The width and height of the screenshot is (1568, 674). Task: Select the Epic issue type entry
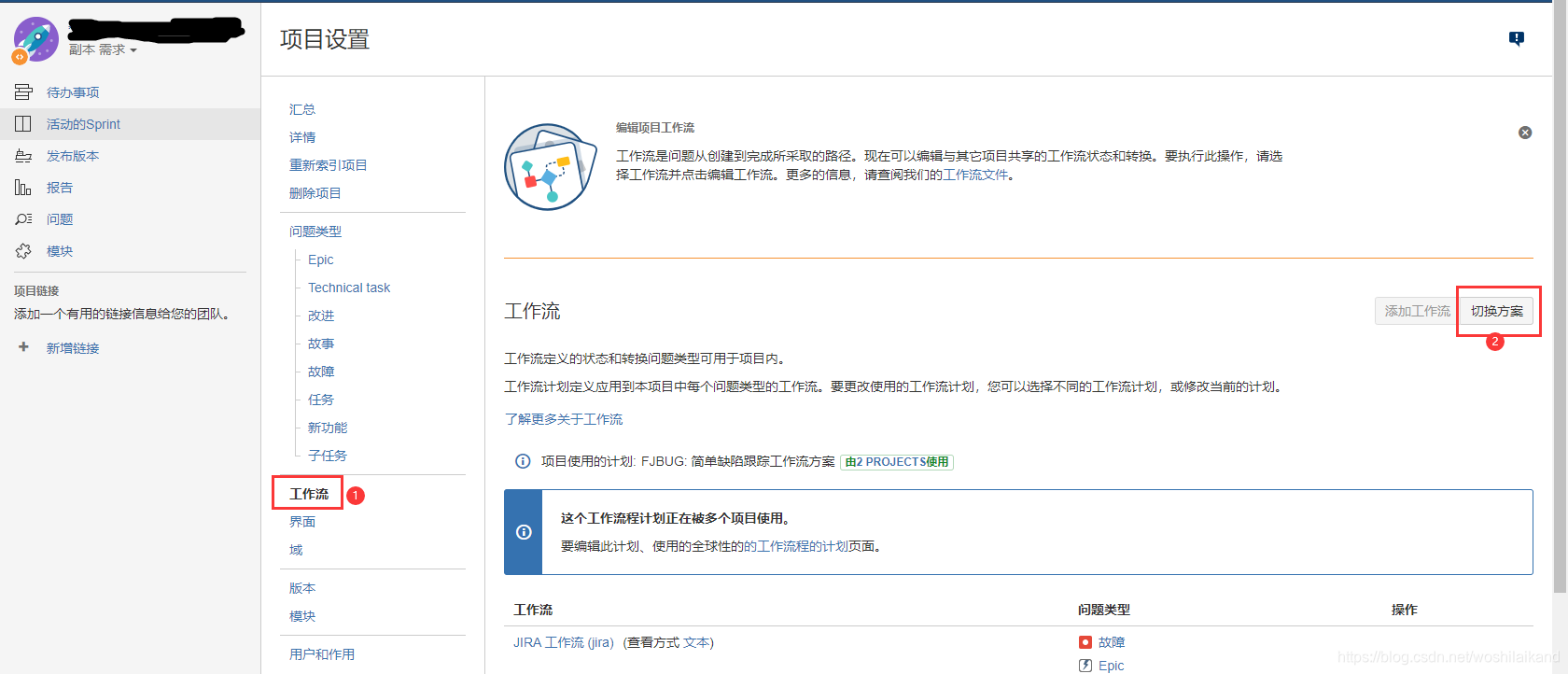pos(321,260)
